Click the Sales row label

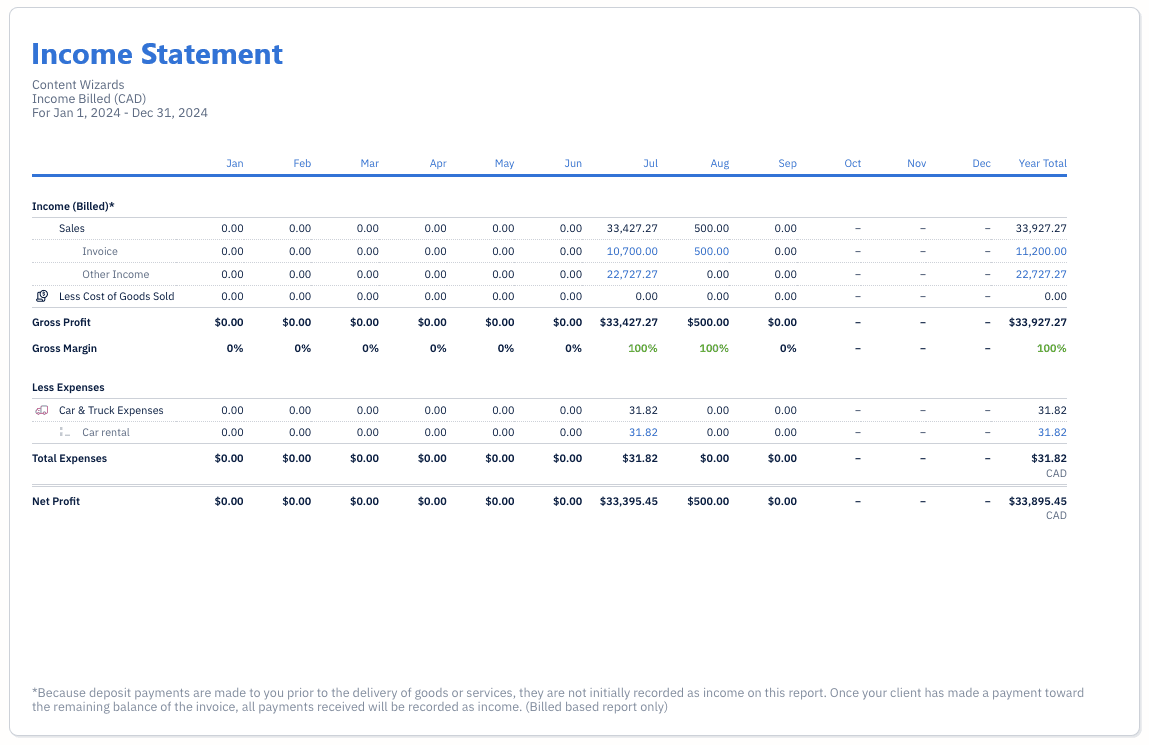72,228
